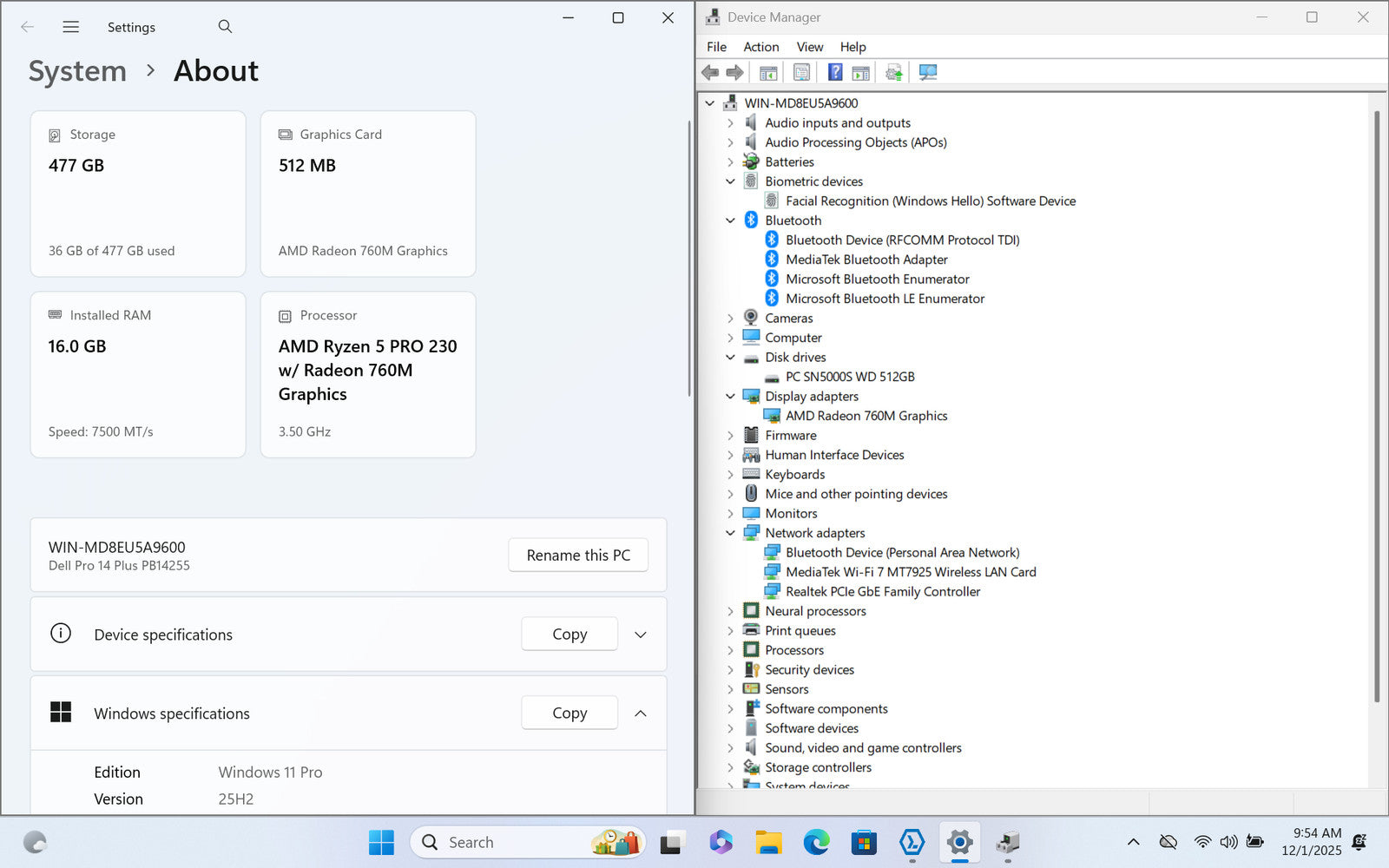Select AMD Radeon 760M Graphics display adapter
Viewport: 1389px width, 868px height.
pos(866,416)
